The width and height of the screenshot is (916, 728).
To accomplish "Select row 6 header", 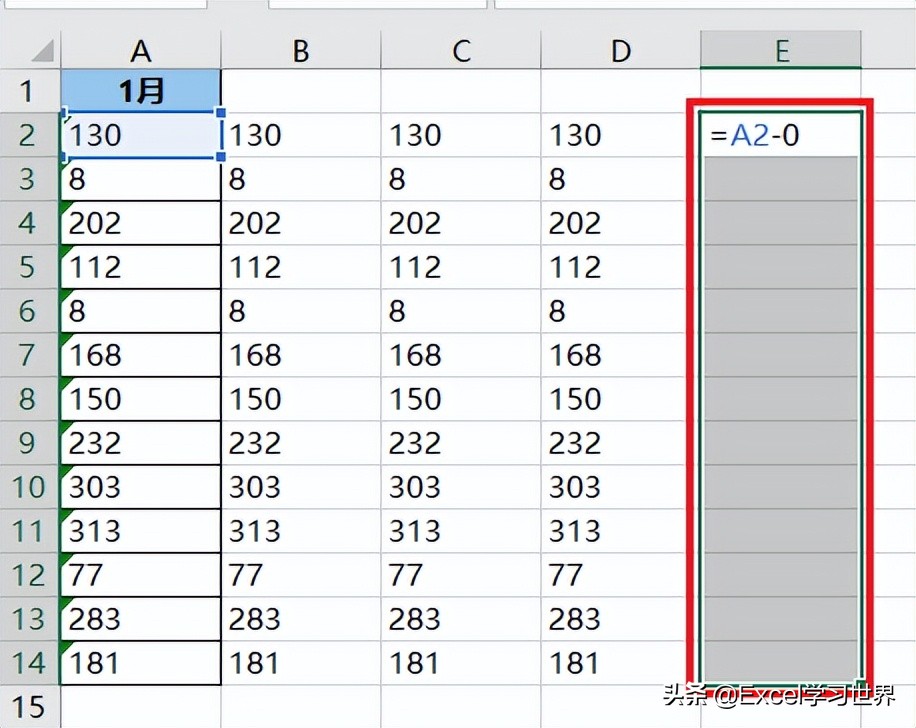I will 30,311.
